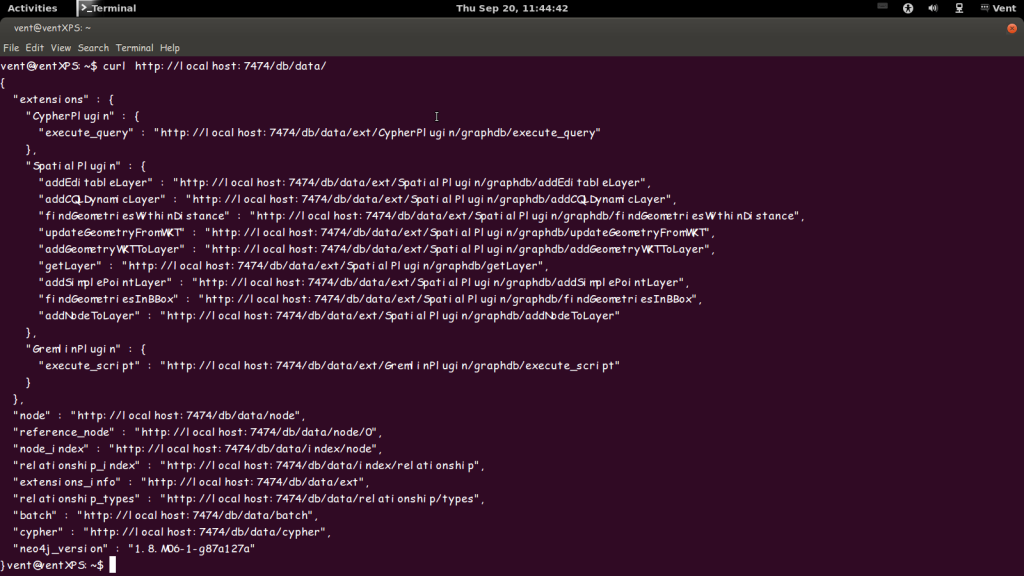Click the Terminal prompt icon in top bar
Image resolution: width=1024 pixels, height=576 pixels.
click(x=86, y=8)
